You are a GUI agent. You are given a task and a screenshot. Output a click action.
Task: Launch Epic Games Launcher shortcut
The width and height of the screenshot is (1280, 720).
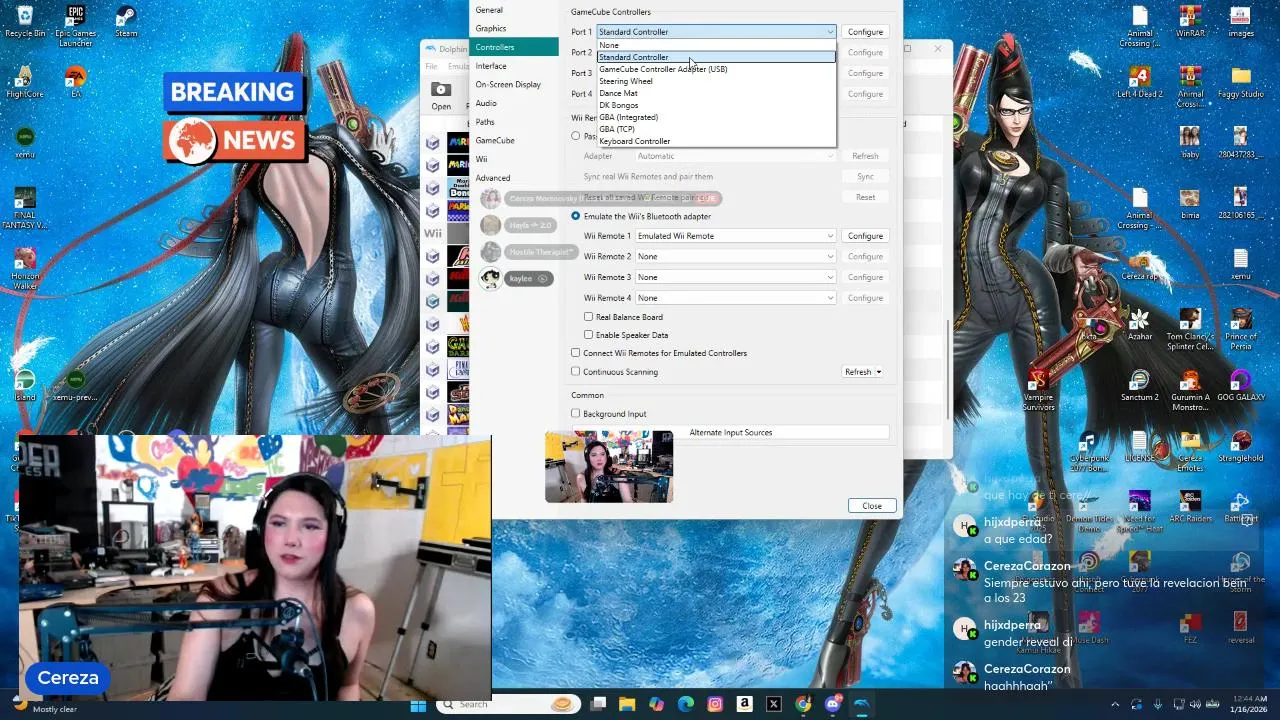point(75,26)
